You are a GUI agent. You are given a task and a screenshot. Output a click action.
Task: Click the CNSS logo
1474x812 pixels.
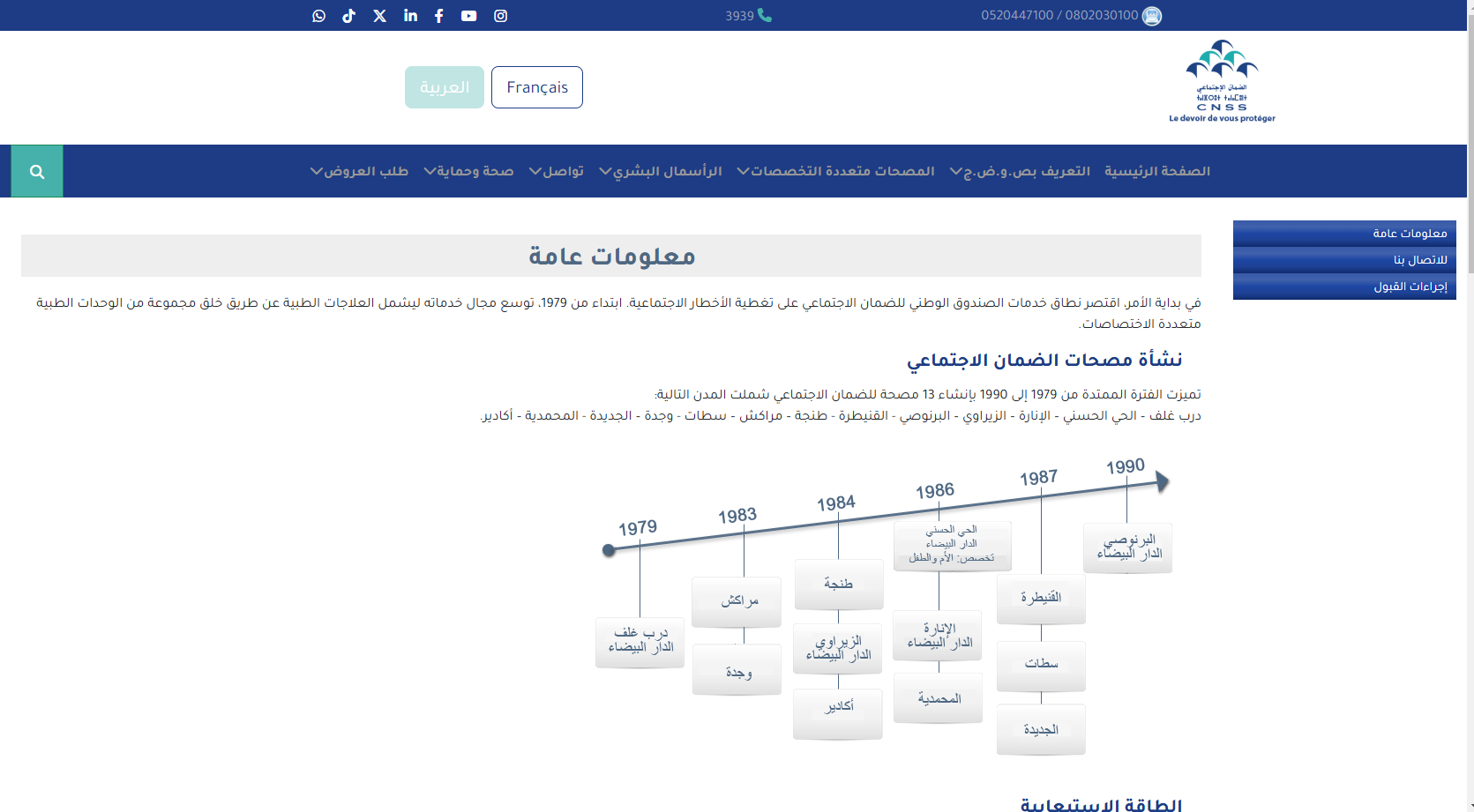1222,81
